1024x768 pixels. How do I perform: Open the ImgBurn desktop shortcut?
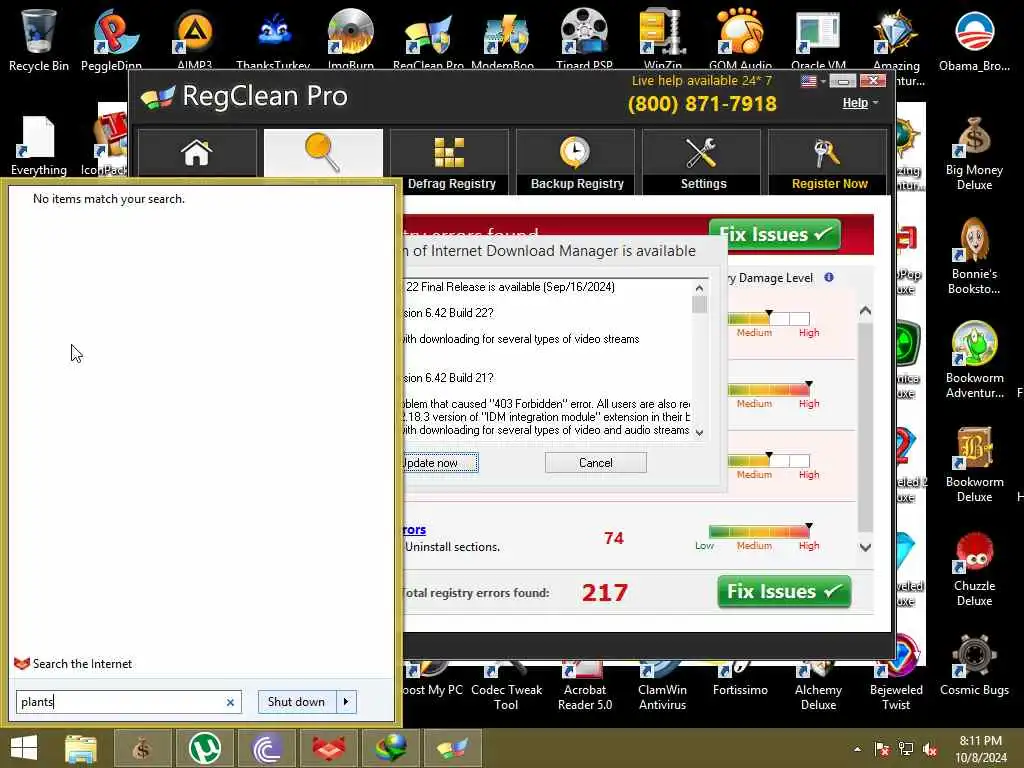click(351, 39)
